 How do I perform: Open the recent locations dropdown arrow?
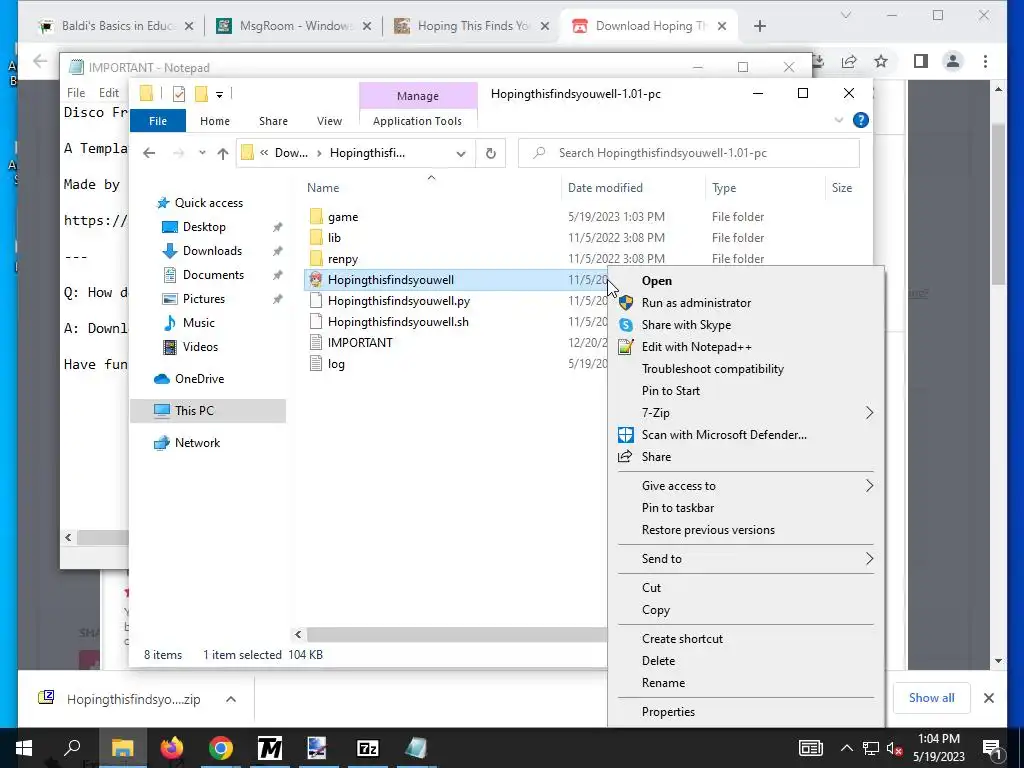tap(202, 153)
